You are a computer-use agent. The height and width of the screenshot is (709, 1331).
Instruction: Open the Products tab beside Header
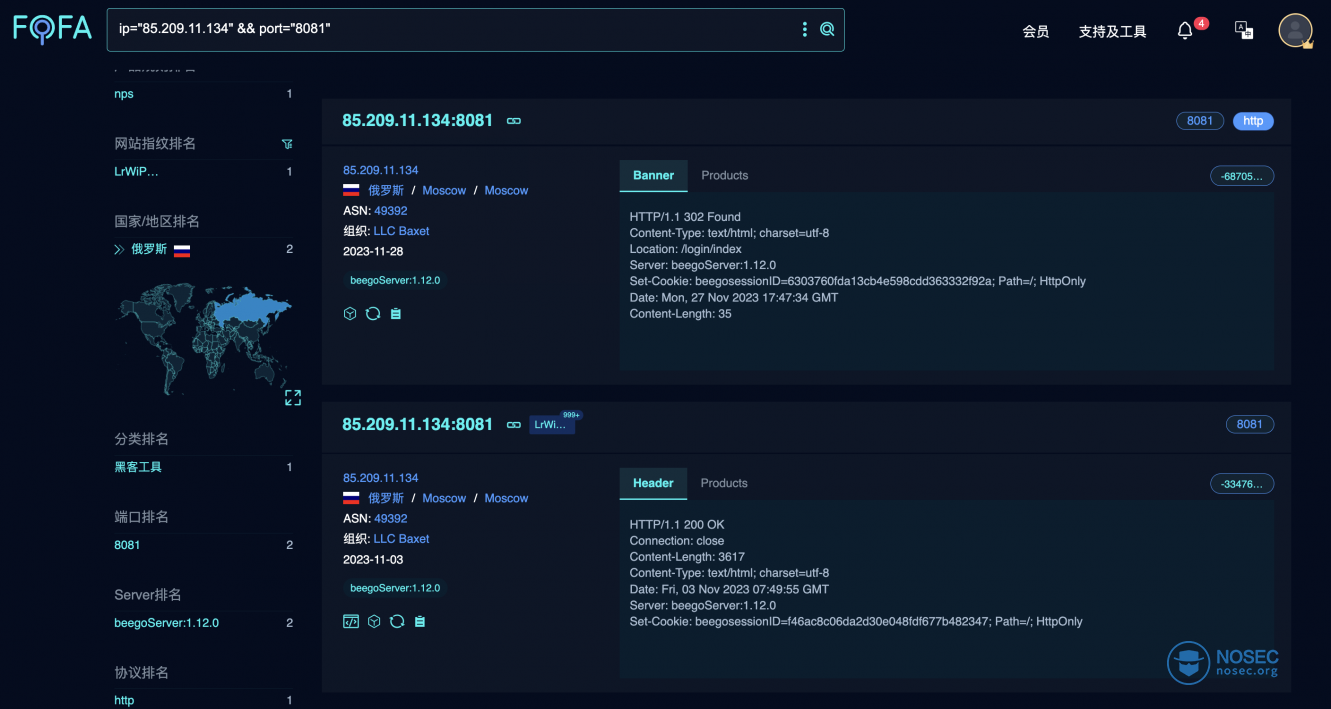point(724,483)
